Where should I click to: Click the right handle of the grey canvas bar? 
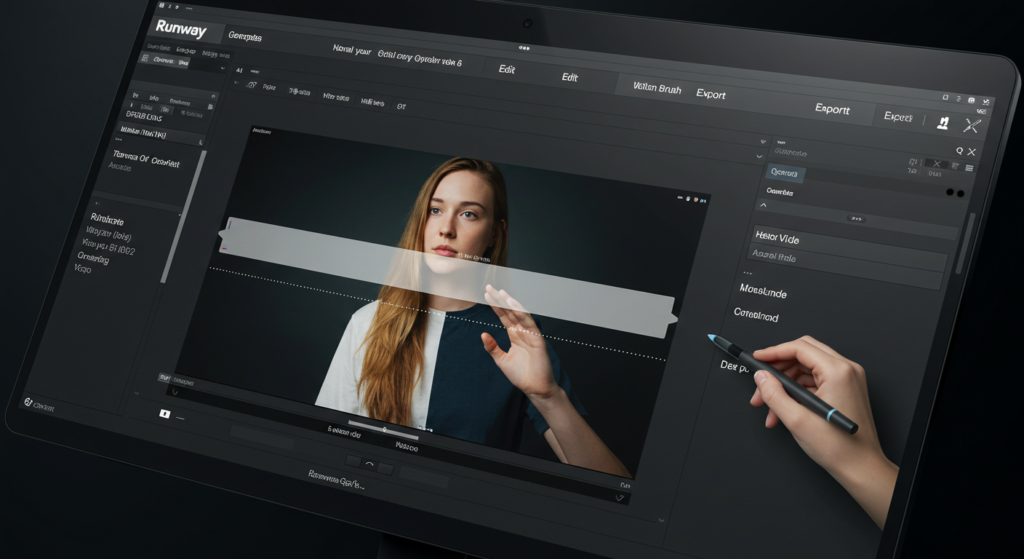[672, 318]
